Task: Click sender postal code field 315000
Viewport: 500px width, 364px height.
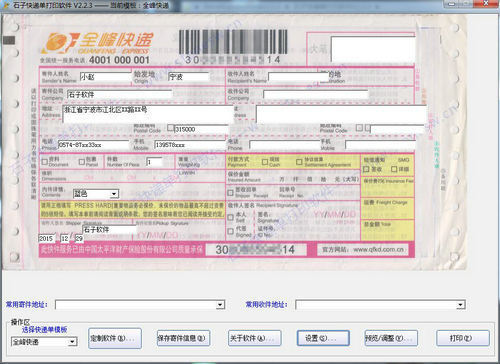Action: (x=201, y=129)
